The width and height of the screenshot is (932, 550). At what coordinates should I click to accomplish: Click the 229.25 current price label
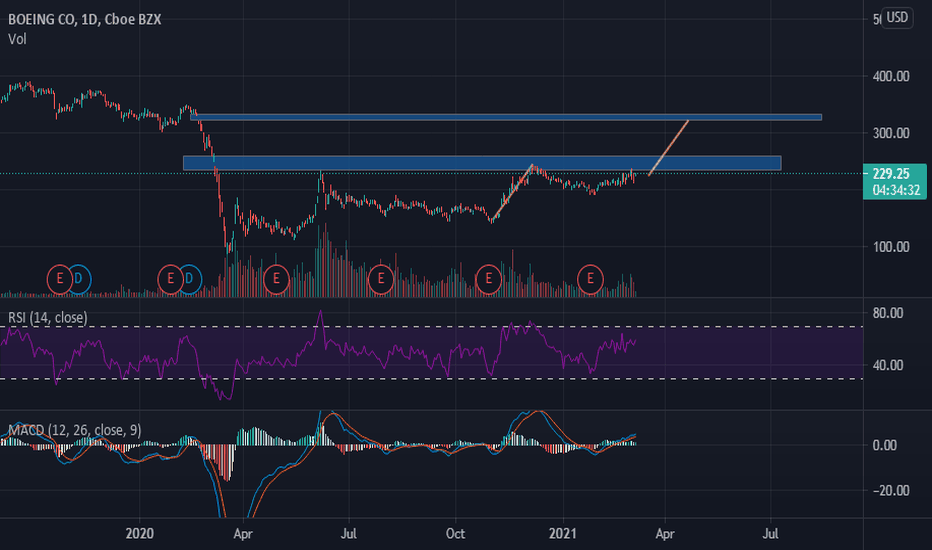892,174
